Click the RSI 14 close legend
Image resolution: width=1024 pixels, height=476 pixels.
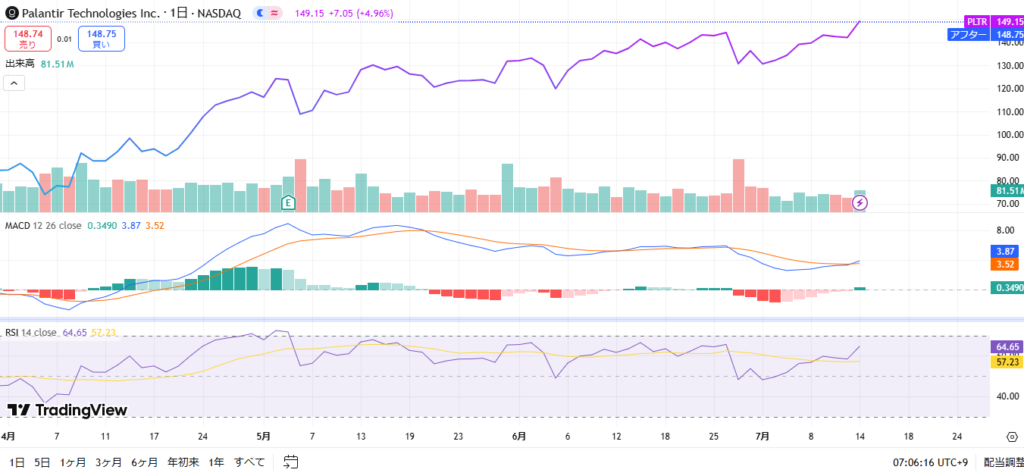pos(31,332)
